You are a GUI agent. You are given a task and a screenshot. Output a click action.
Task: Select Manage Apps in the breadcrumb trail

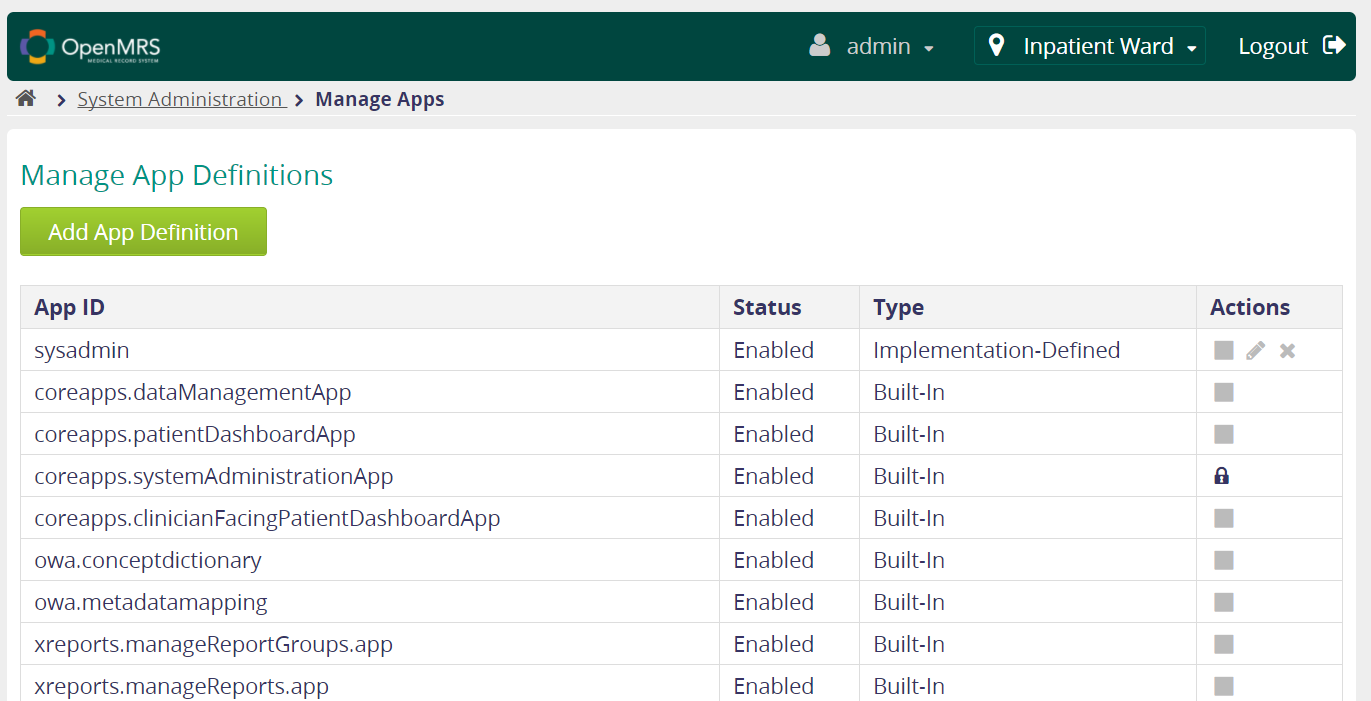379,99
